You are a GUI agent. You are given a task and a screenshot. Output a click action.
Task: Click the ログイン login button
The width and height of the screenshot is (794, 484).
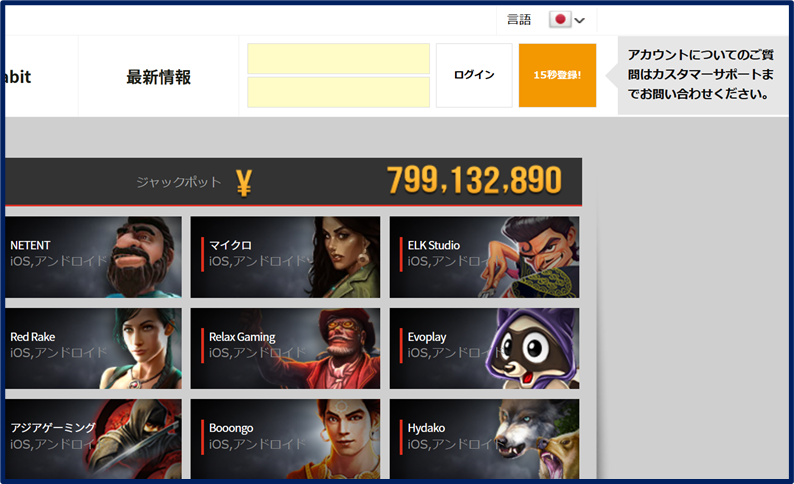pyautogui.click(x=474, y=75)
